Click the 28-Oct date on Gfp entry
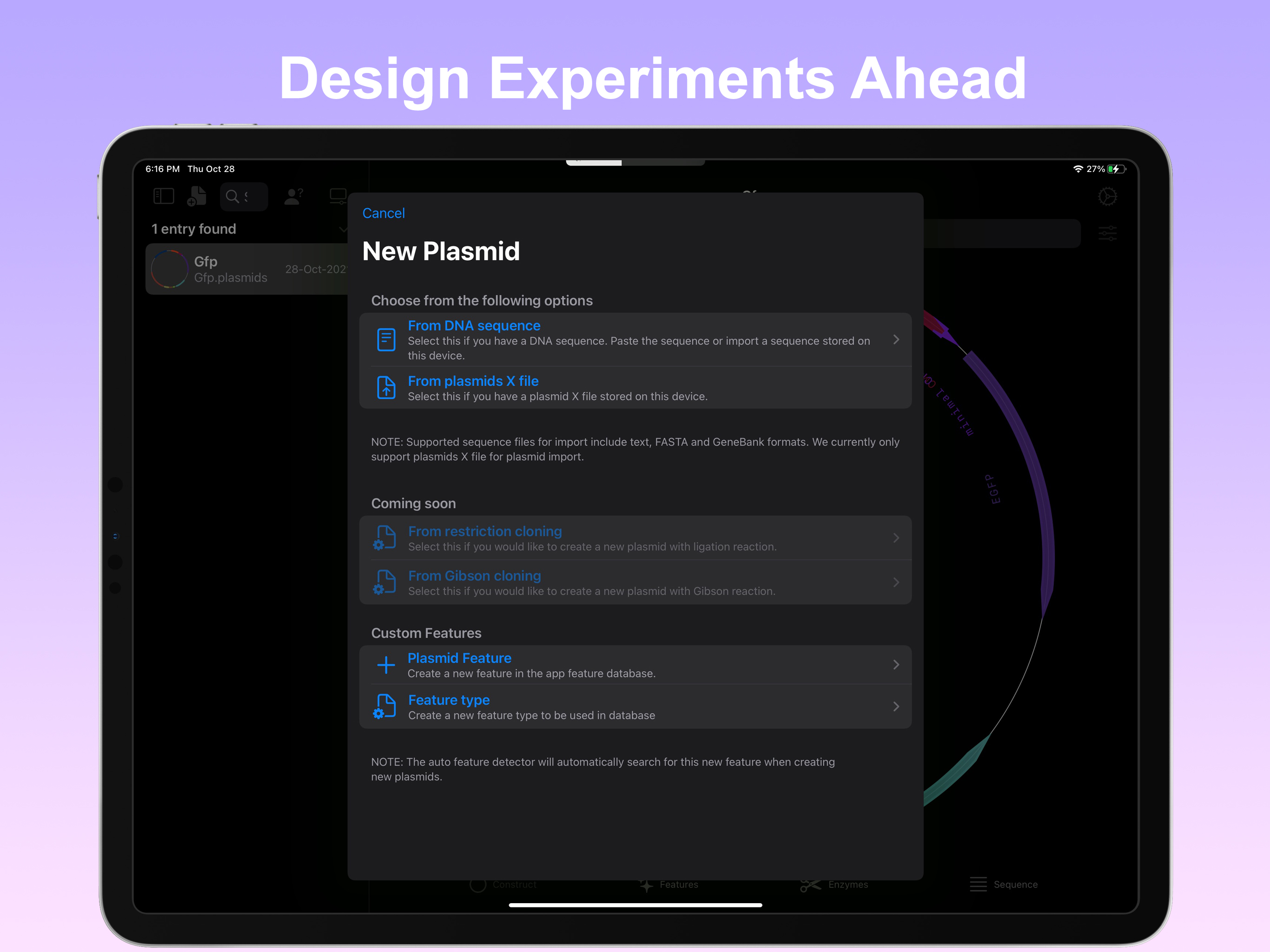The width and height of the screenshot is (1270, 952). pos(317,269)
